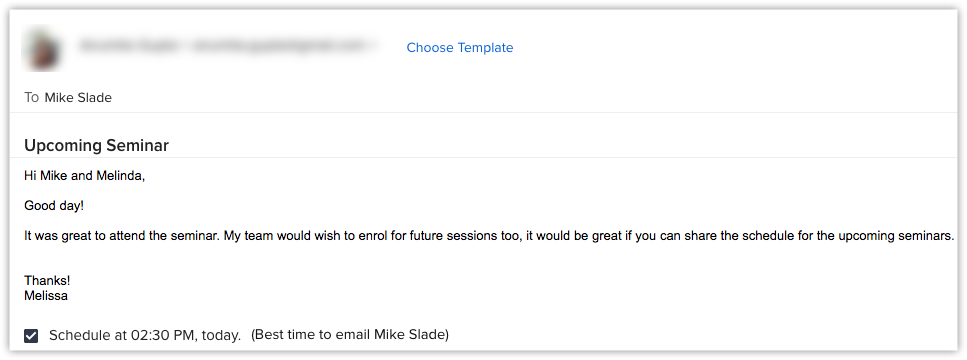Viewport: 967px width, 360px height.
Task: Click the Best time to email note
Action: coord(350,335)
